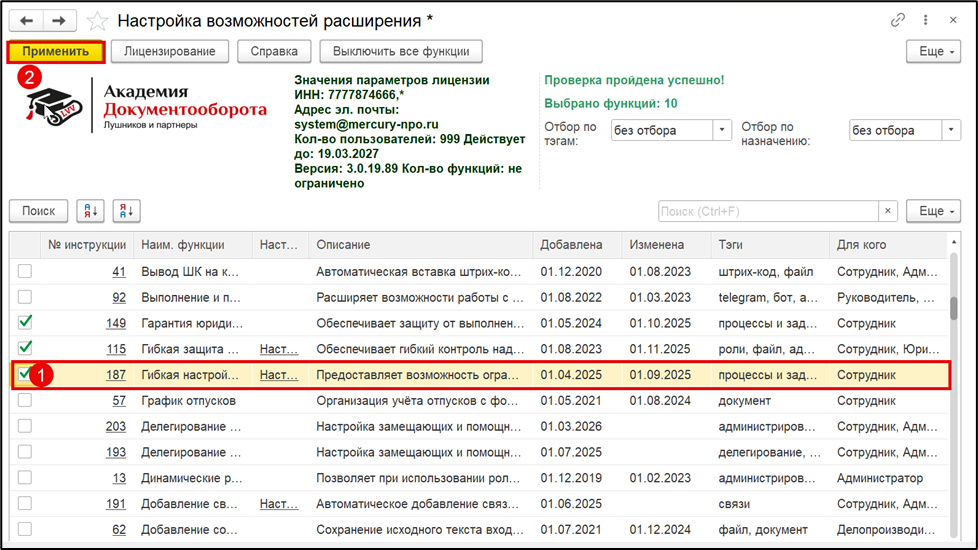This screenshot has height=550, width=978.
Task: Clear the search field with the x
Action: 888,211
